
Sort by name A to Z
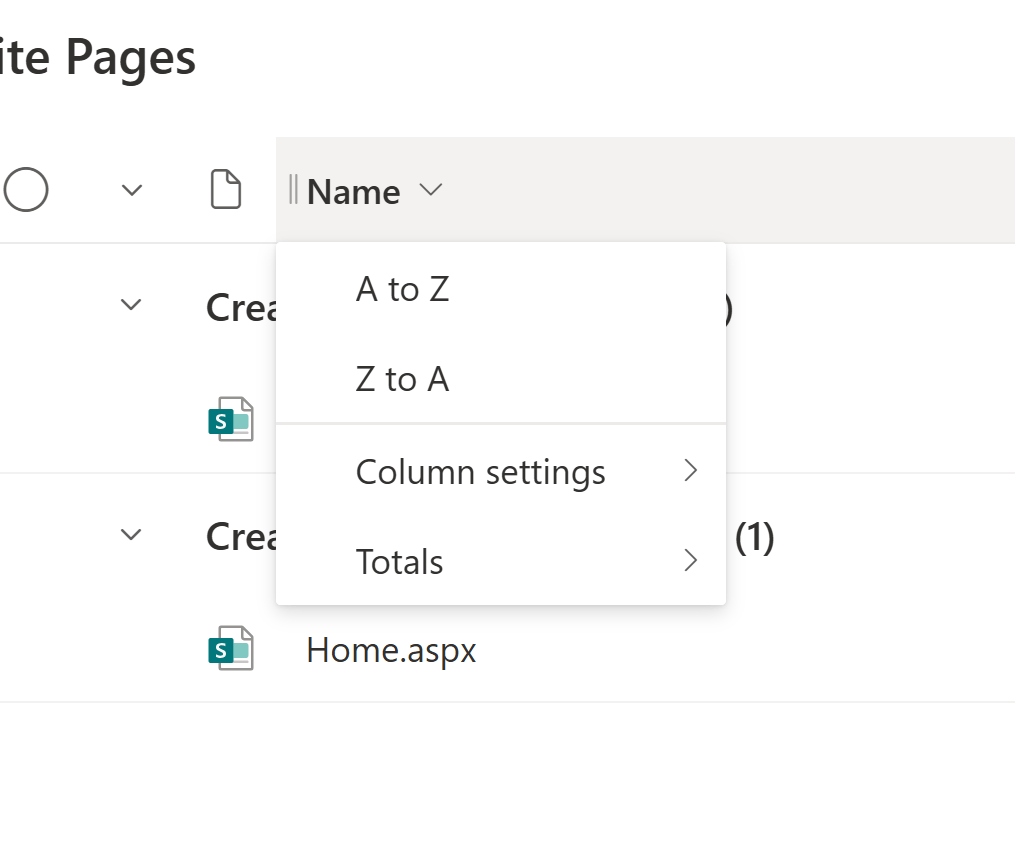pyautogui.click(x=402, y=289)
